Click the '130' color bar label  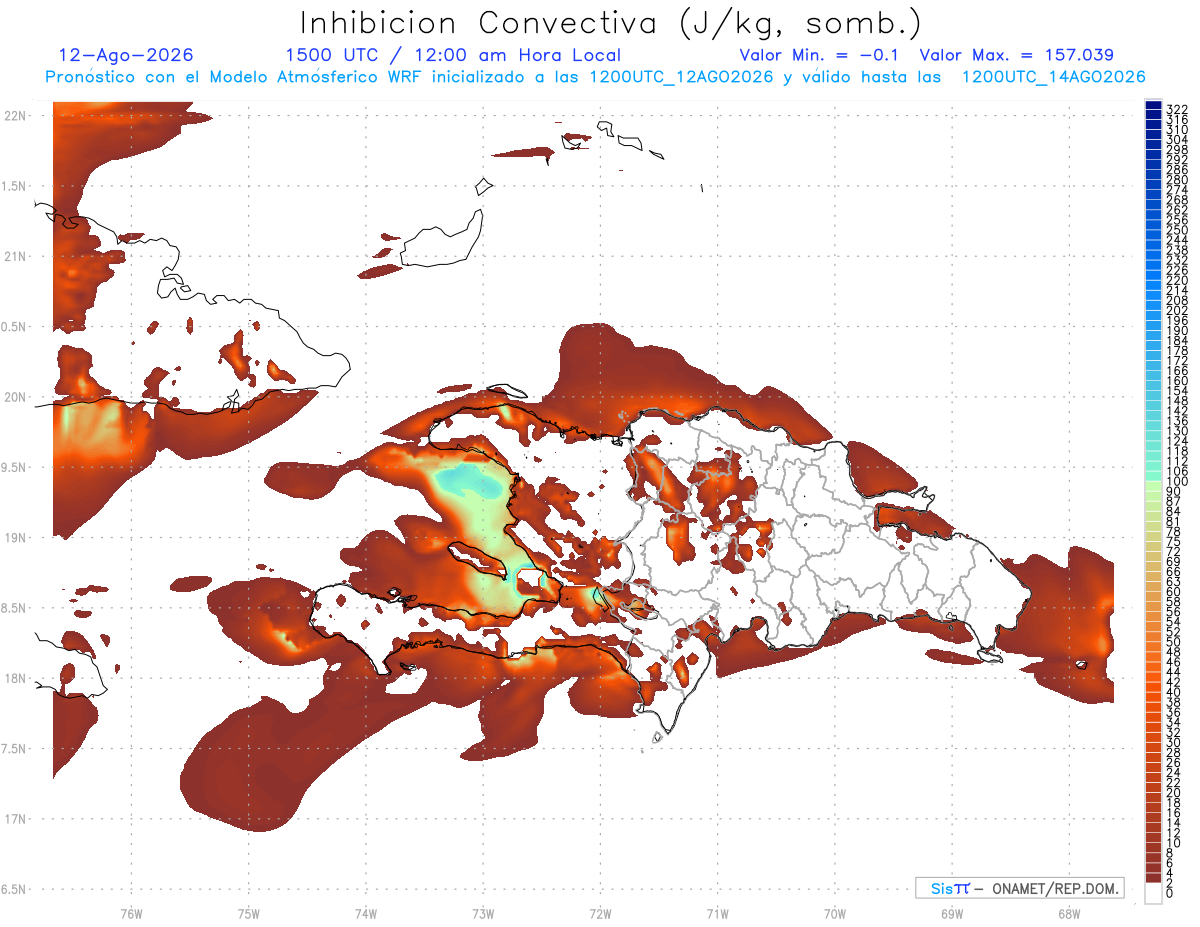(1176, 431)
